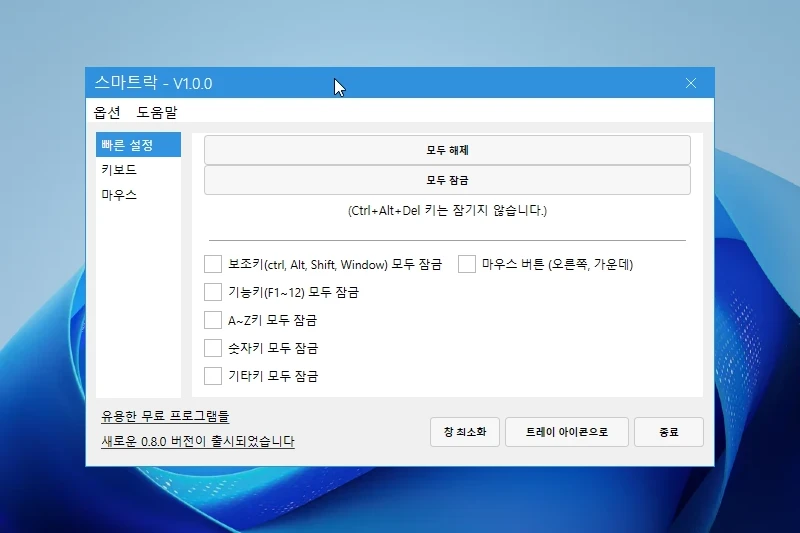This screenshot has height=533, width=800.
Task: Enable A~Z키 모두 잠금 checkbox
Action: (x=213, y=320)
